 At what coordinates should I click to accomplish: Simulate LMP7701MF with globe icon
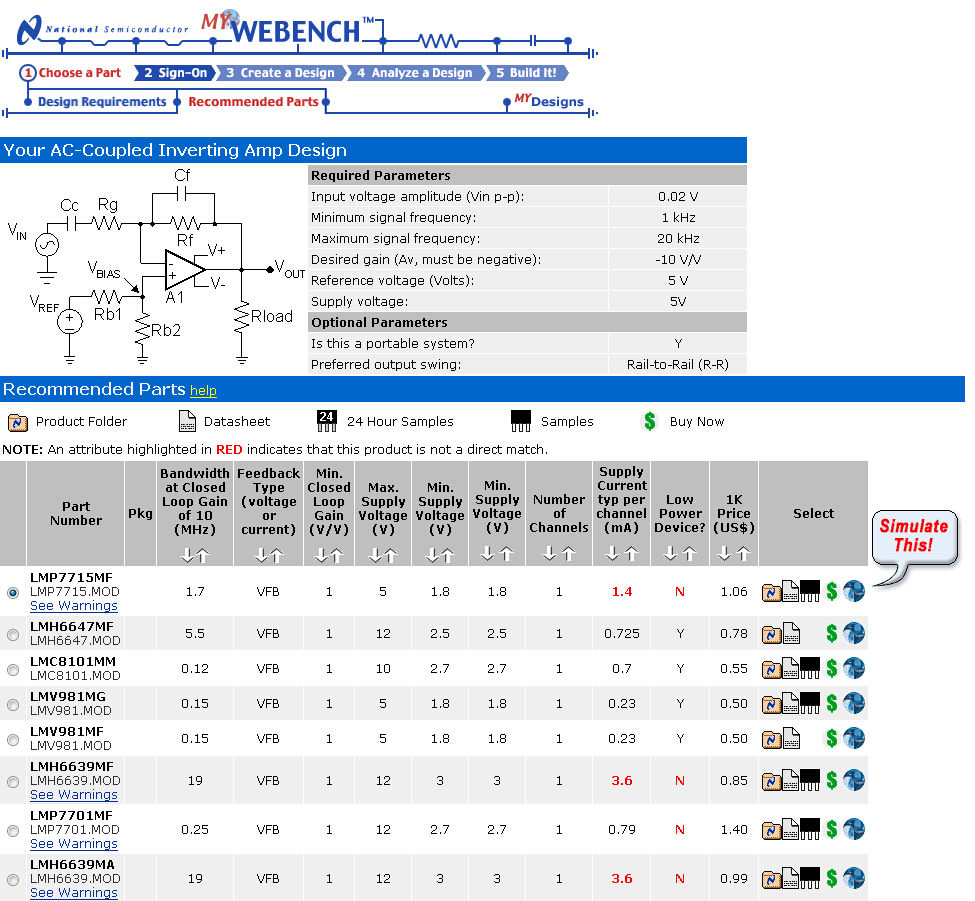coord(854,829)
